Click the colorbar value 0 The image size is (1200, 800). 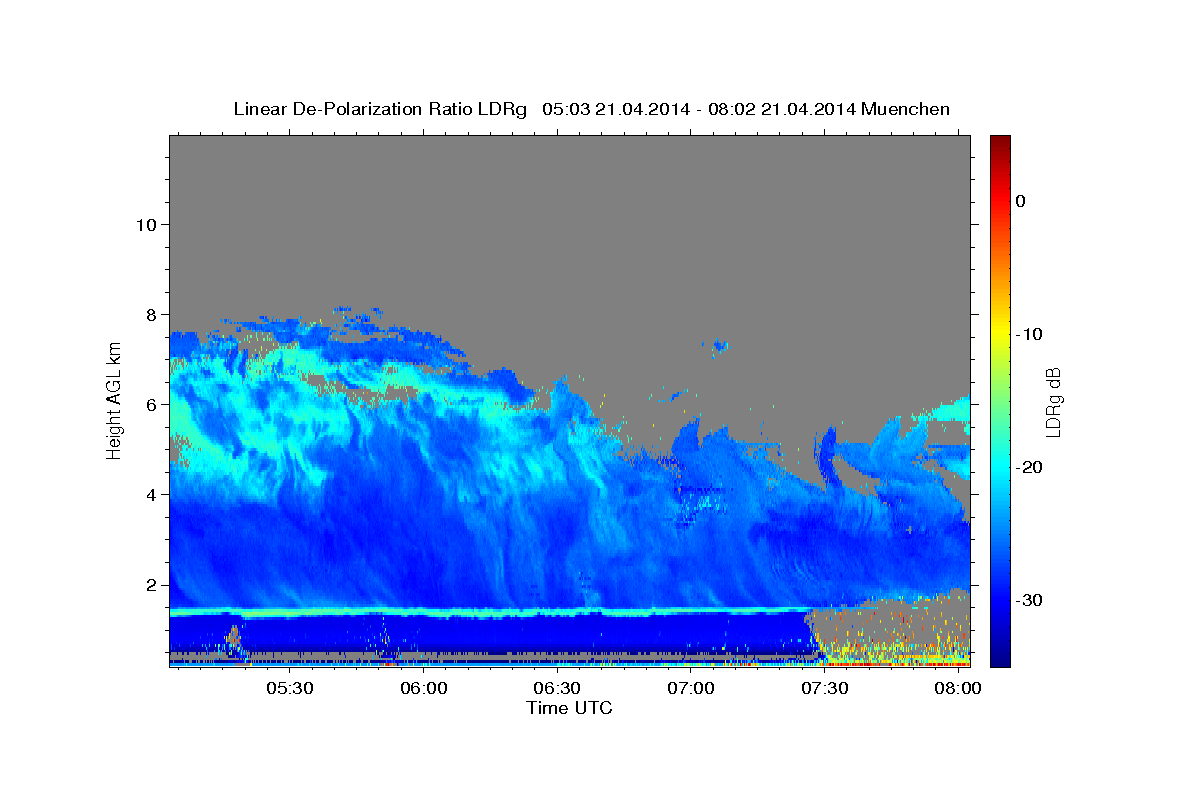click(x=1020, y=201)
